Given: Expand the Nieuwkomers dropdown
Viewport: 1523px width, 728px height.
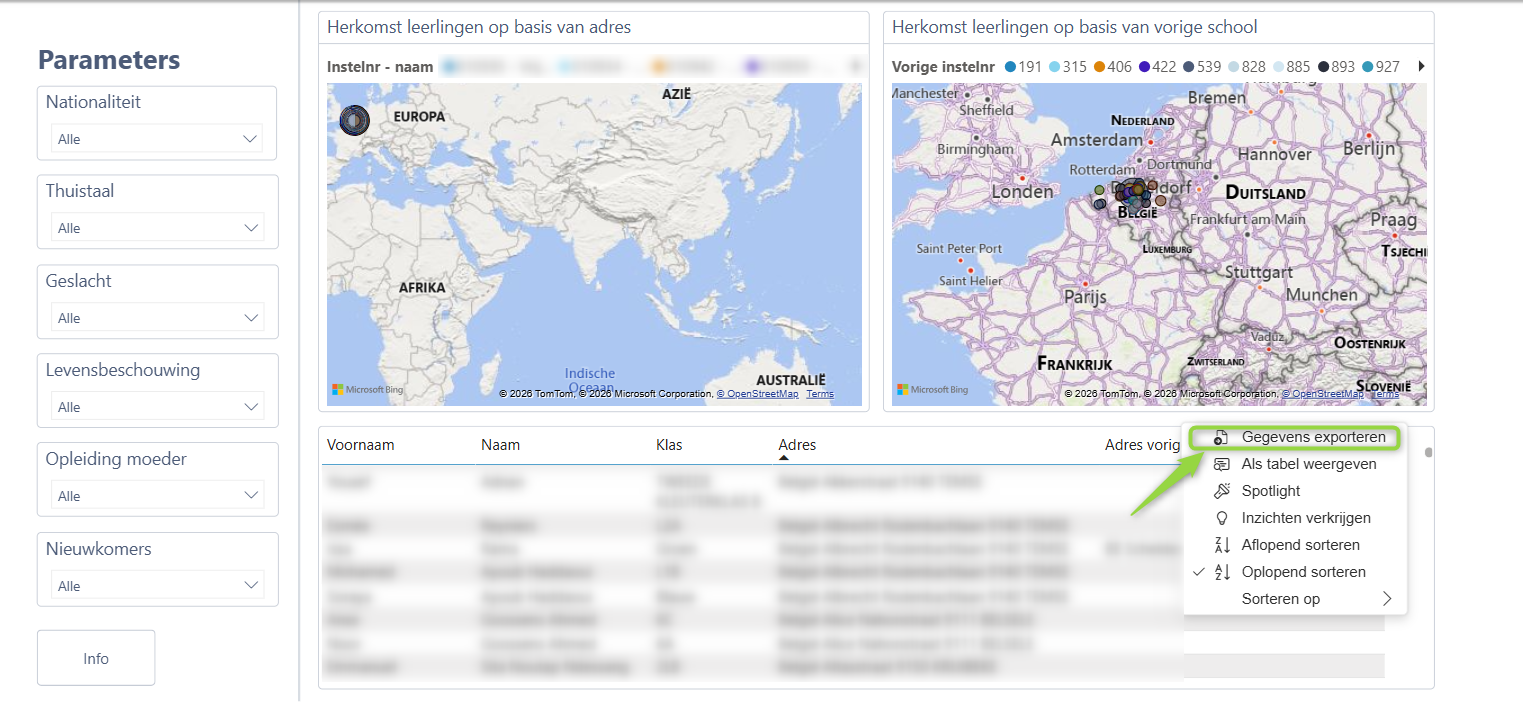Looking at the screenshot, I should pyautogui.click(x=157, y=586).
